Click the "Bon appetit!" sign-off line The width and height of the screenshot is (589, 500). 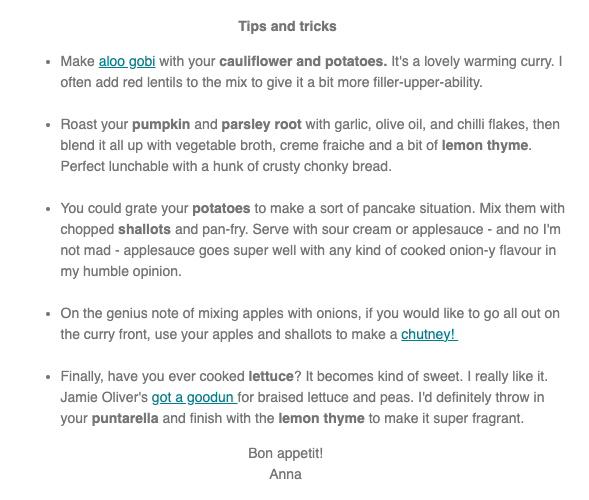click(x=285, y=453)
